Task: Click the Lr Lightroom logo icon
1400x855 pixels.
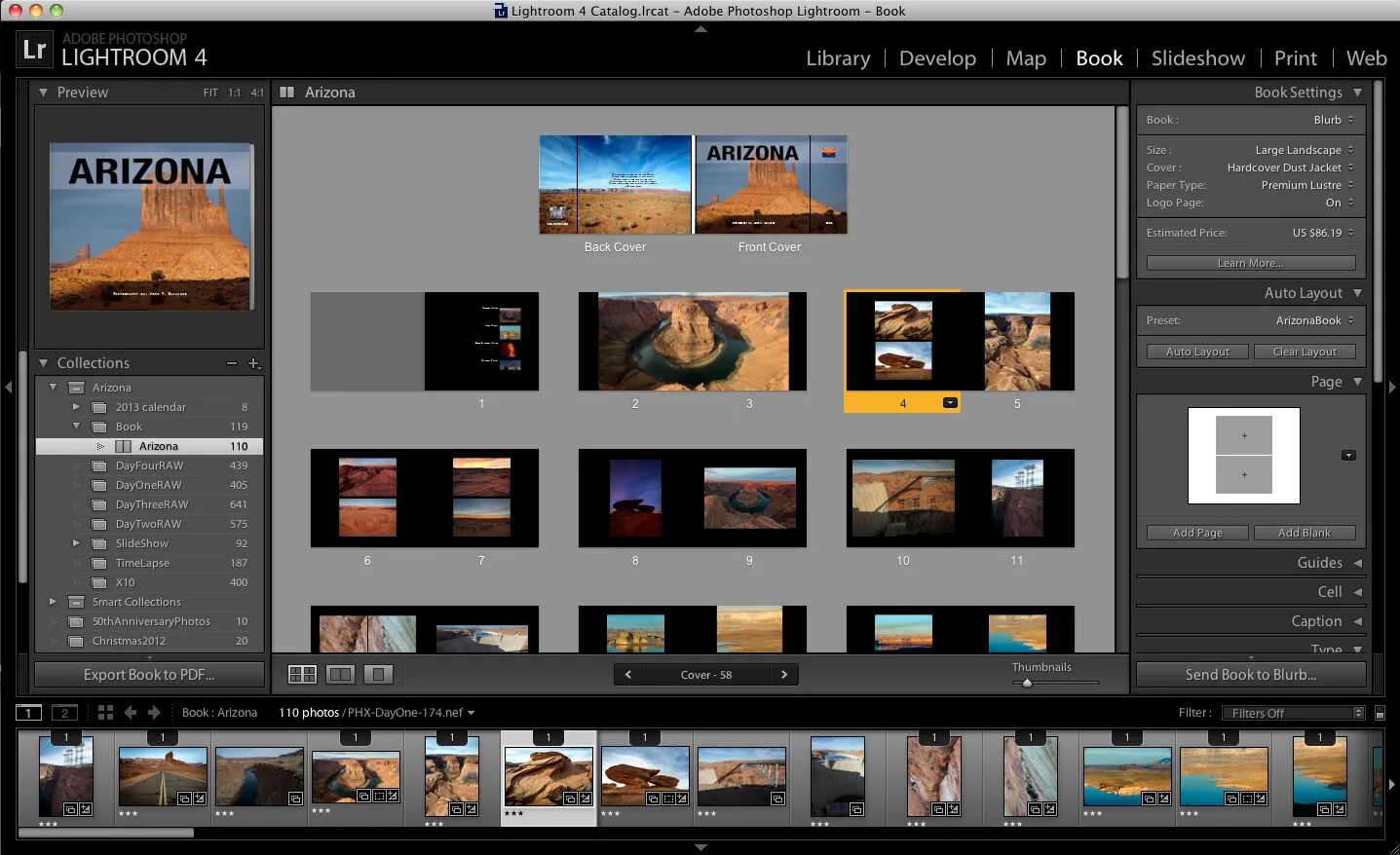Action: click(x=34, y=48)
